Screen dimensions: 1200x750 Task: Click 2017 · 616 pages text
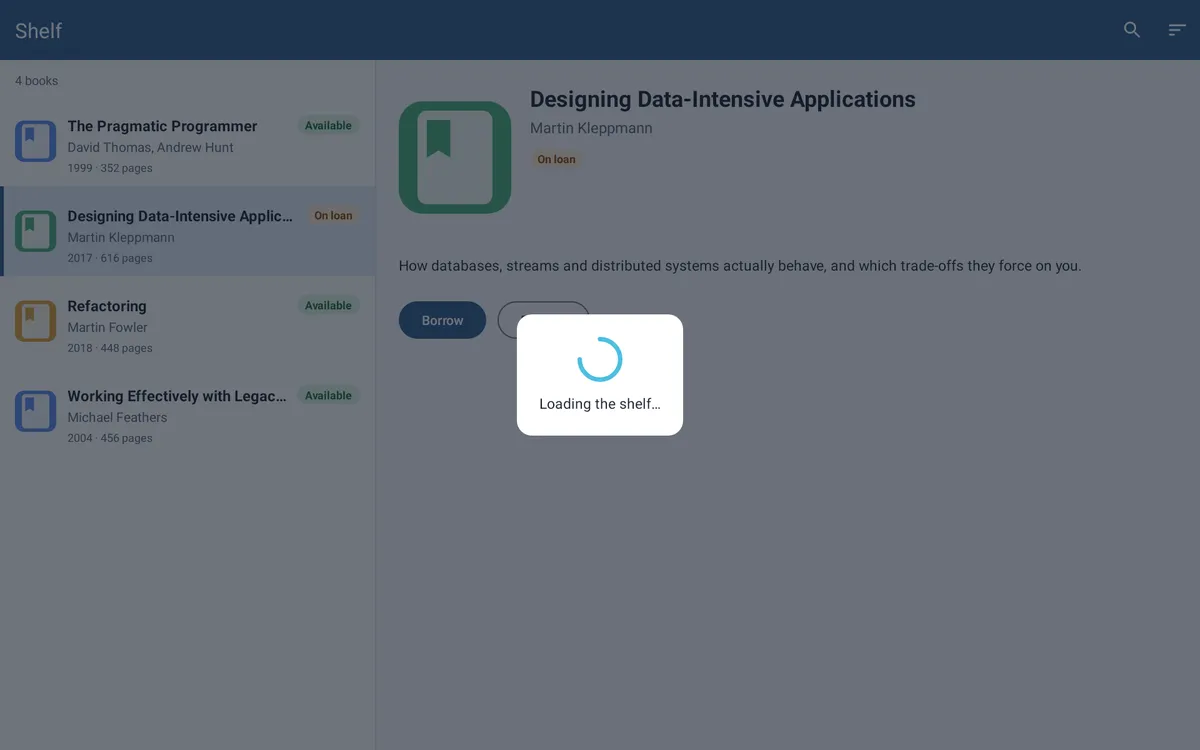tap(110, 258)
